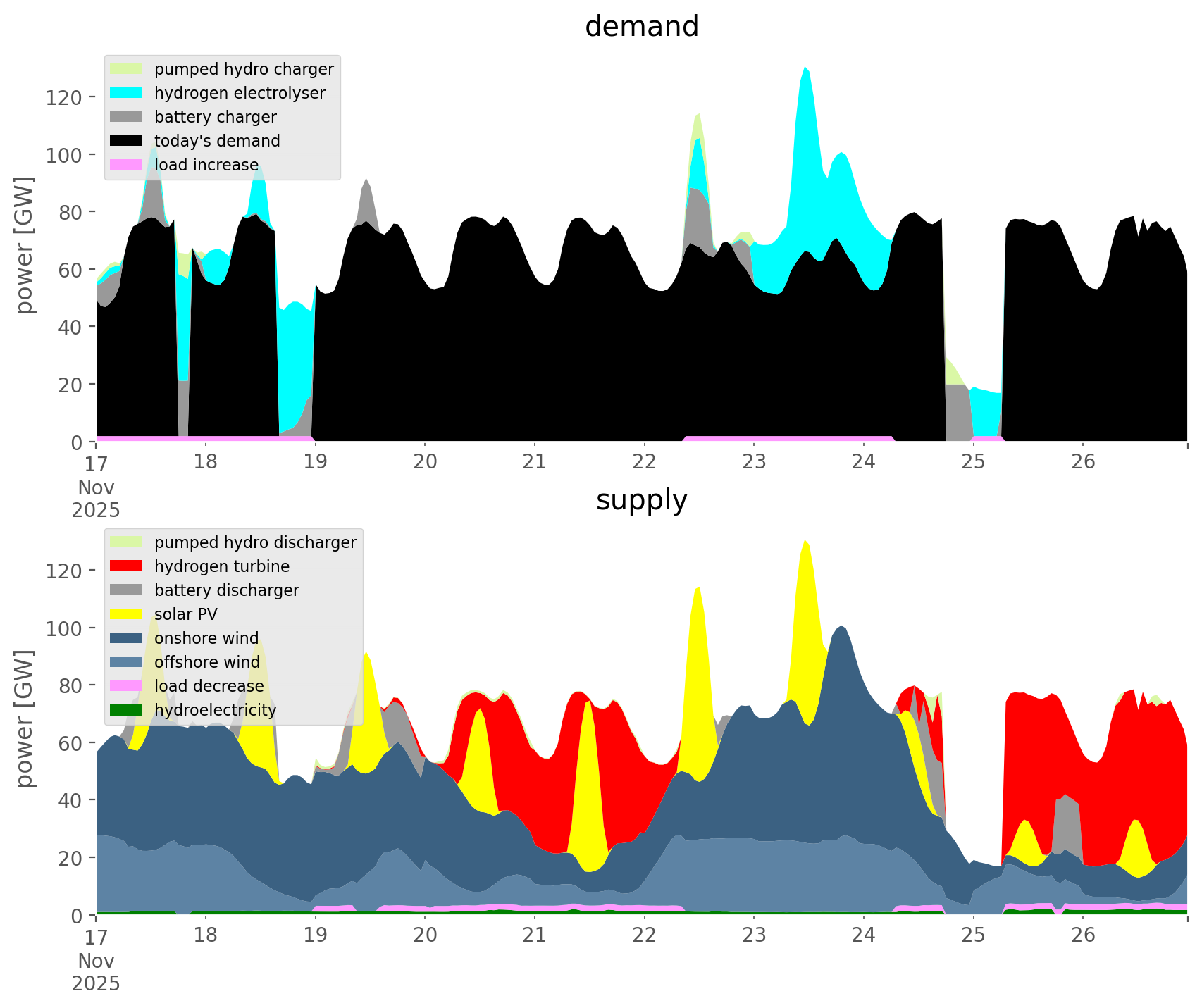This screenshot has width=1202, height=1008.
Task: Click the 21 date tick on demand chart
Action: [x=535, y=462]
